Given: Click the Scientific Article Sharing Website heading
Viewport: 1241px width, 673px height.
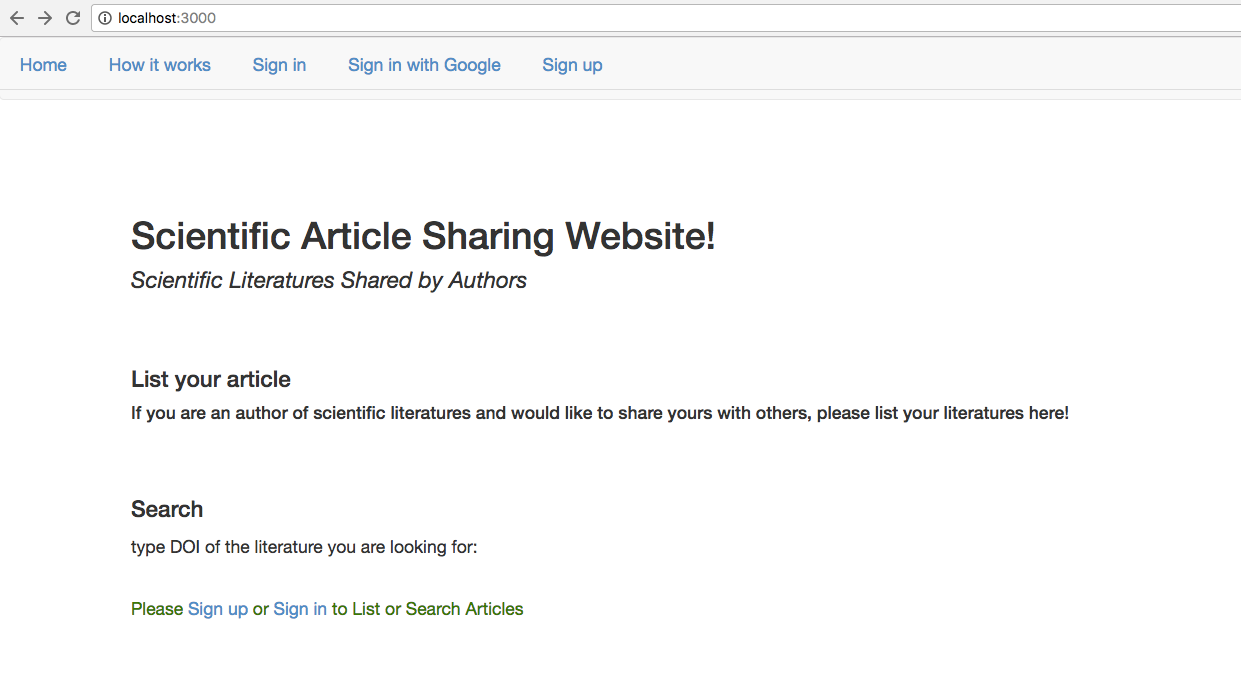Looking at the screenshot, I should [x=423, y=237].
